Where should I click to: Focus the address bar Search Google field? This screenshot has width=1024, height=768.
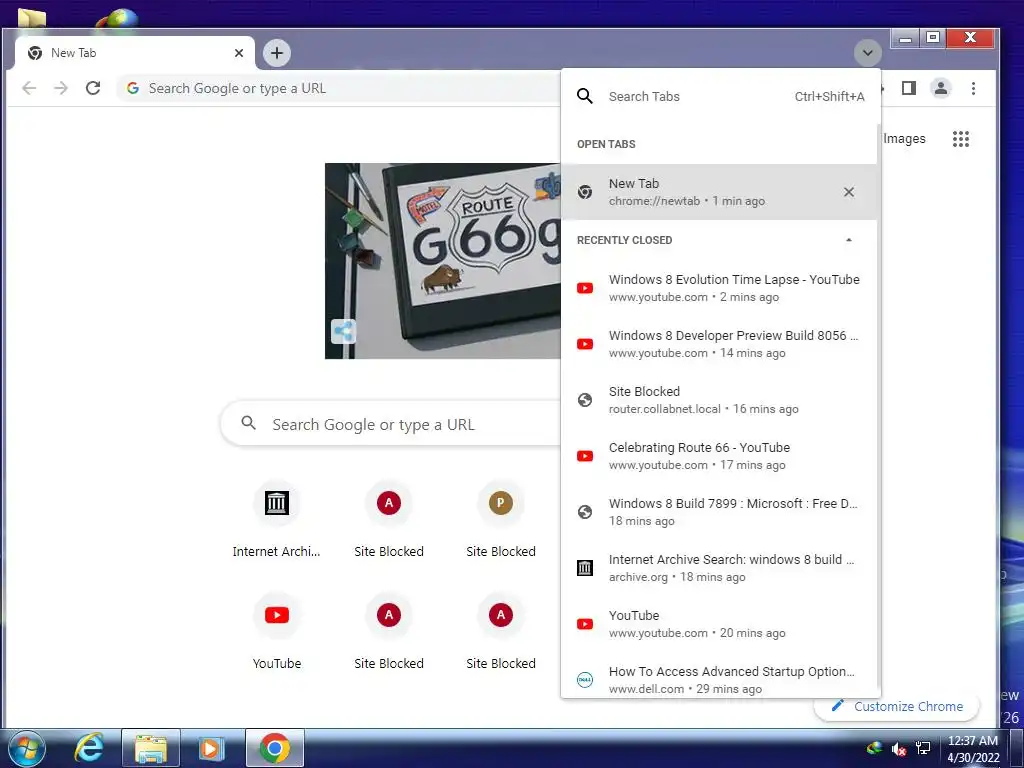click(338, 88)
